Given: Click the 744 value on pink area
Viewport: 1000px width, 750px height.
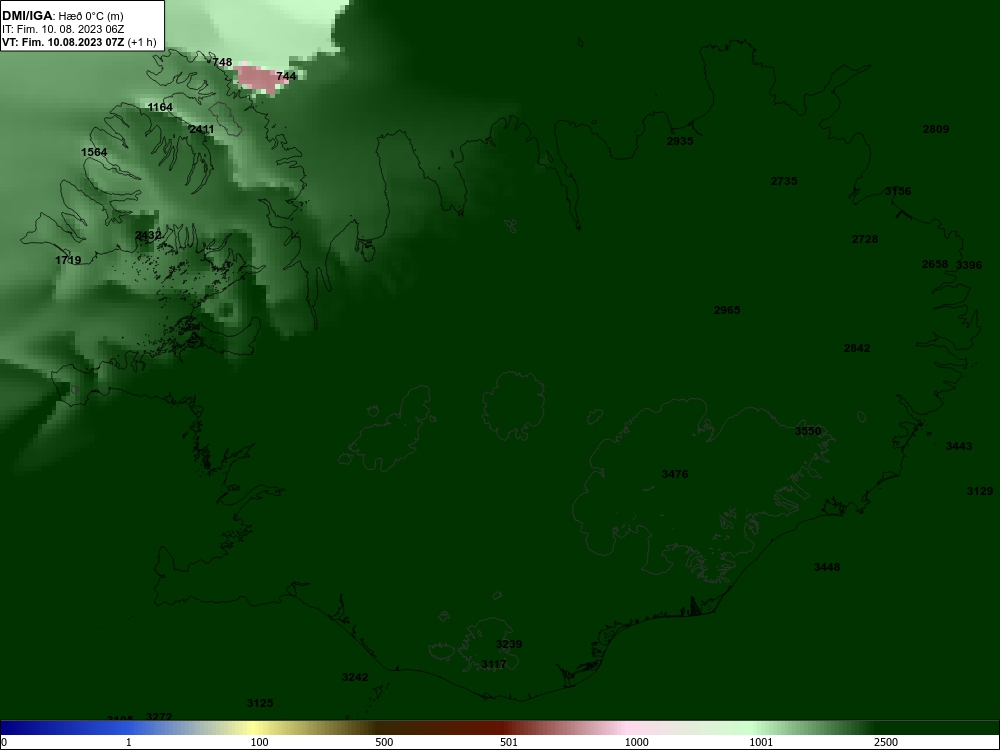Looking at the screenshot, I should [286, 76].
